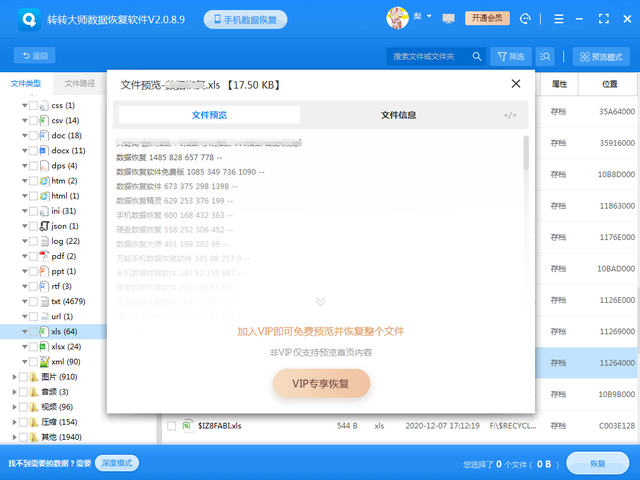Click the docx file type icon
640x480 pixels.
44,151
